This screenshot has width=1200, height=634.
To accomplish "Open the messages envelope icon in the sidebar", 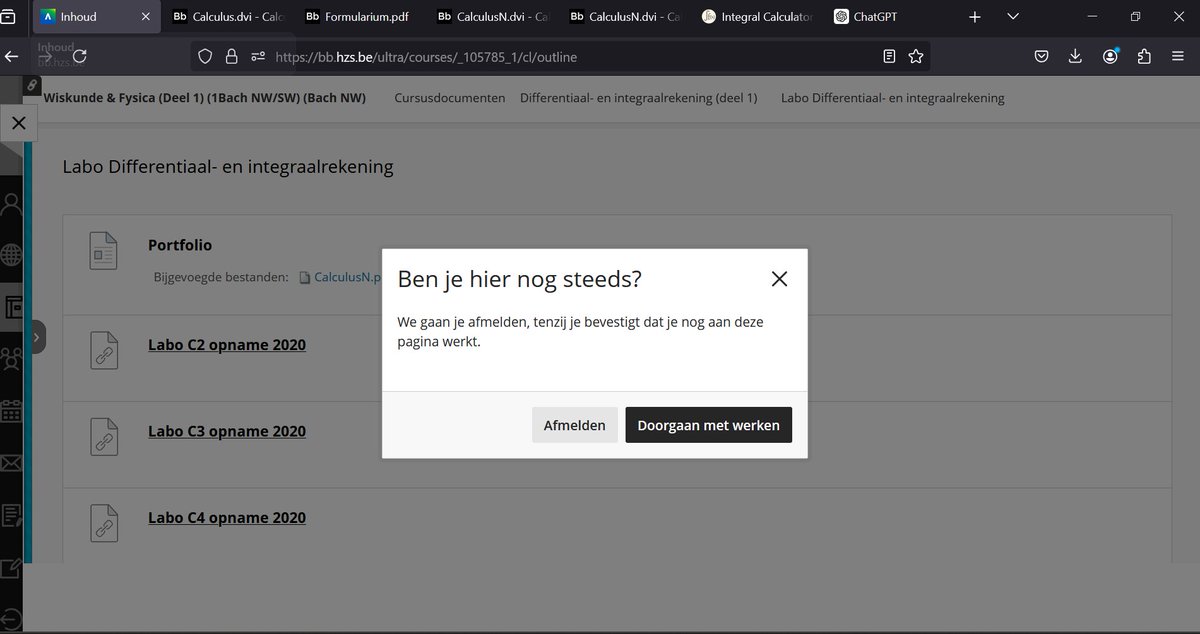I will point(11,463).
